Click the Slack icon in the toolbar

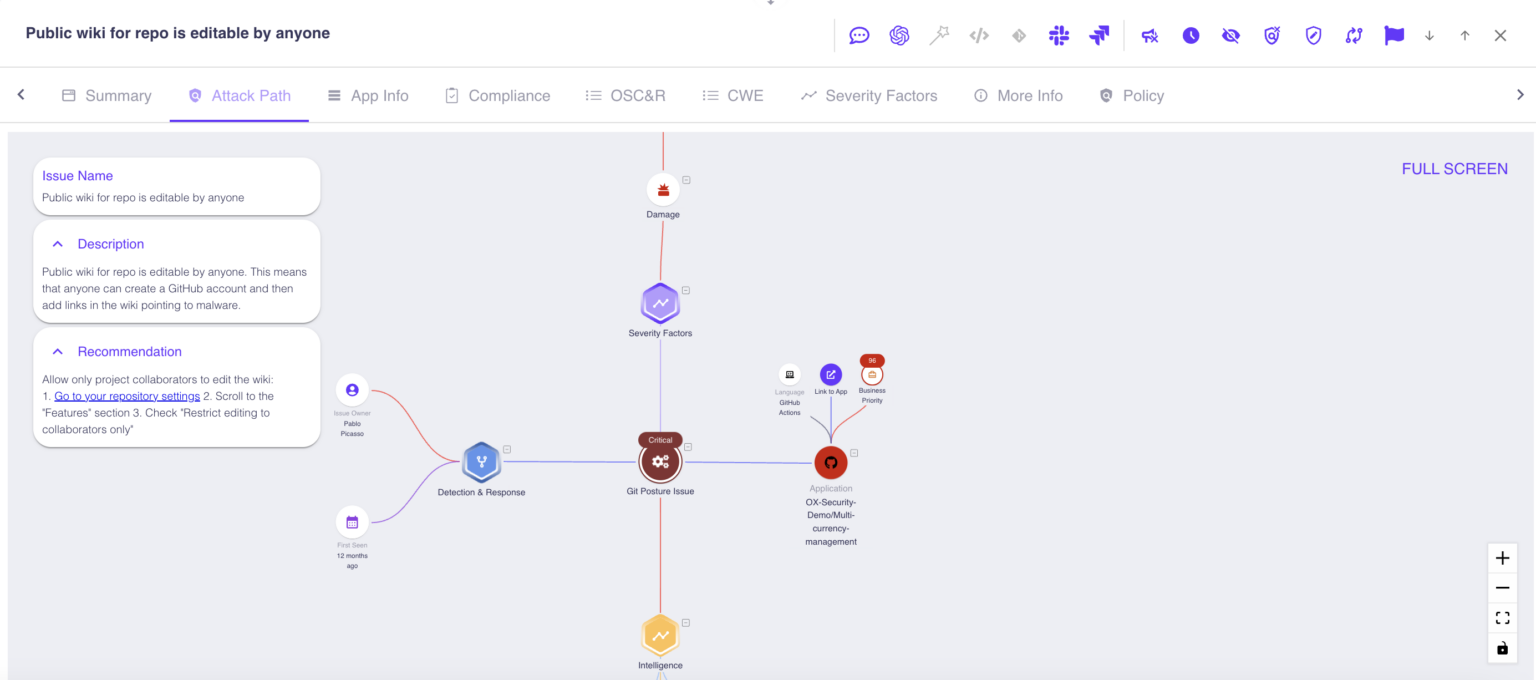(1059, 35)
